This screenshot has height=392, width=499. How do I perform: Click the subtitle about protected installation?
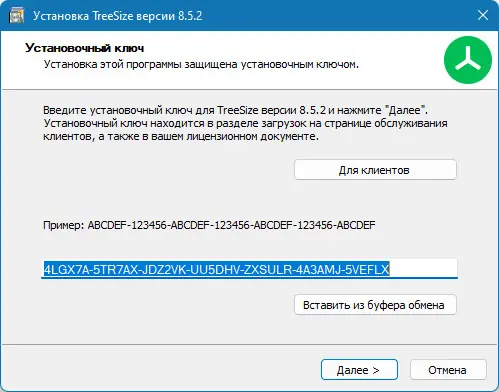tap(201, 64)
